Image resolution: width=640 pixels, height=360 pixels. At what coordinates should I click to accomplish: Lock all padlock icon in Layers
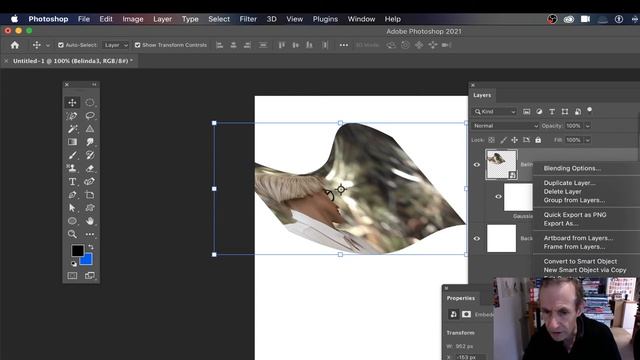pos(538,140)
